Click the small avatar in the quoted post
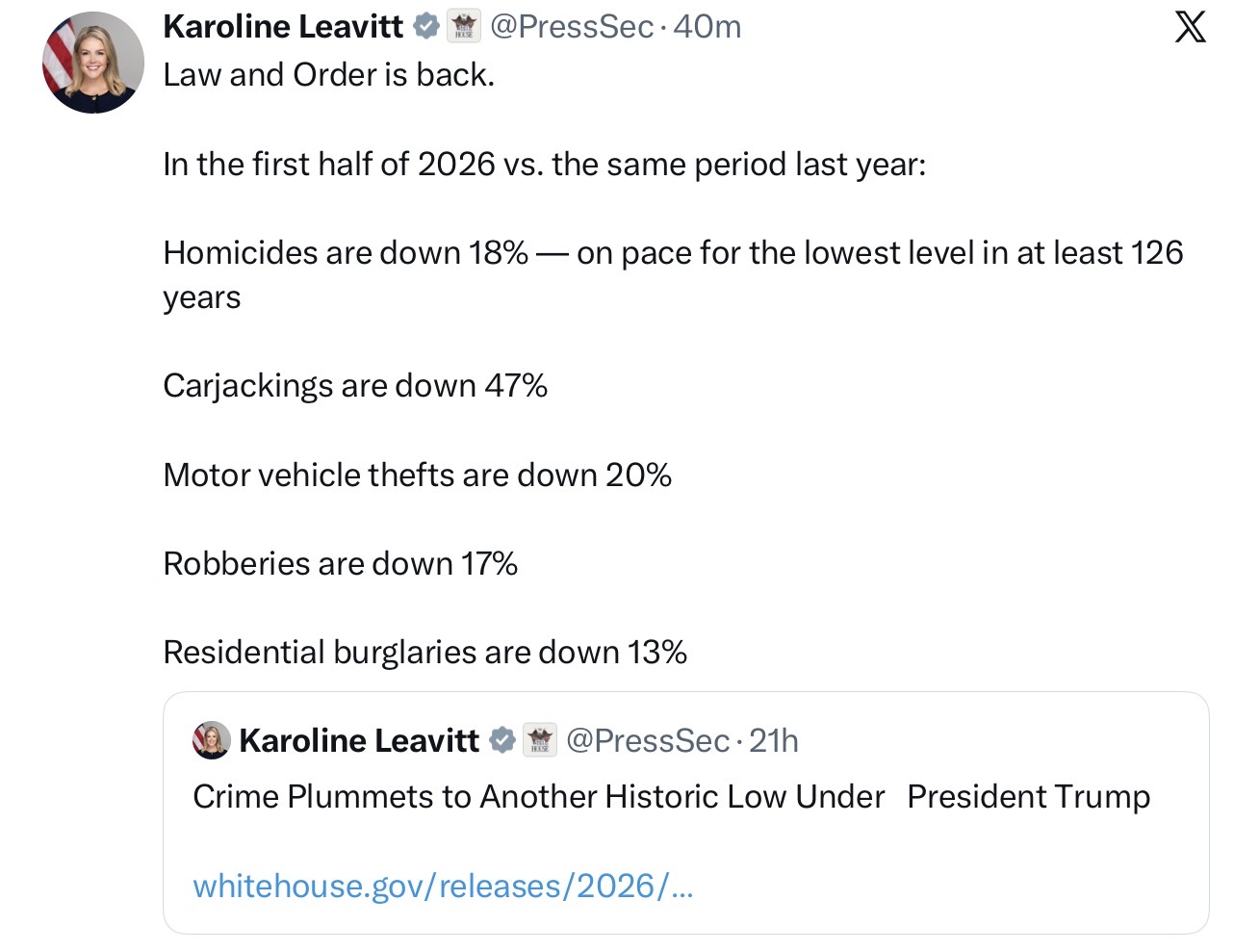The width and height of the screenshot is (1234, 952). [x=212, y=740]
